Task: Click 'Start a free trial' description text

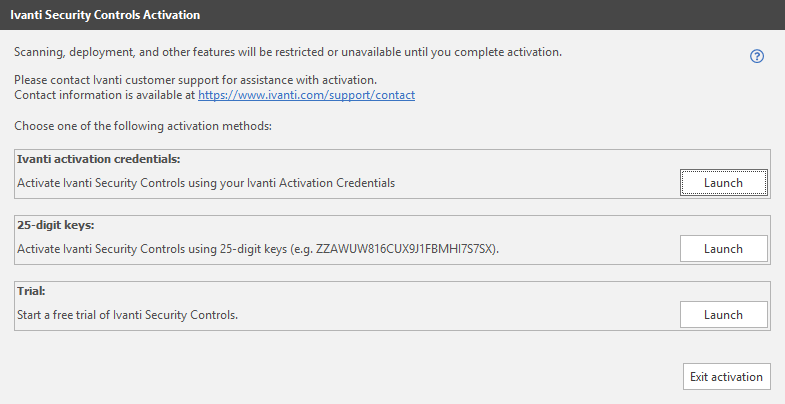Action: pyautogui.click(x=128, y=315)
